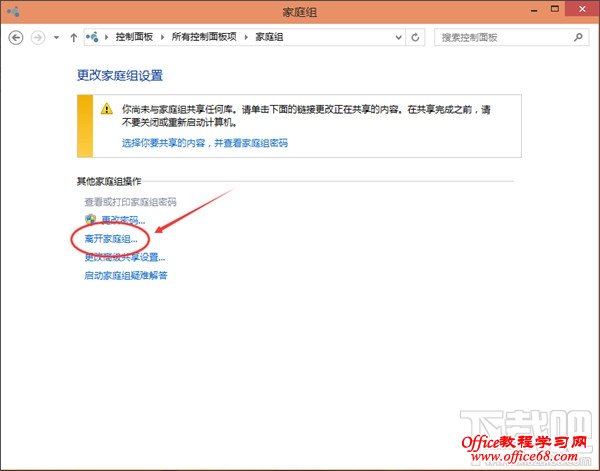Launch 启动家庭组疑难解答 link
600x471 pixels.
[x=126, y=275]
